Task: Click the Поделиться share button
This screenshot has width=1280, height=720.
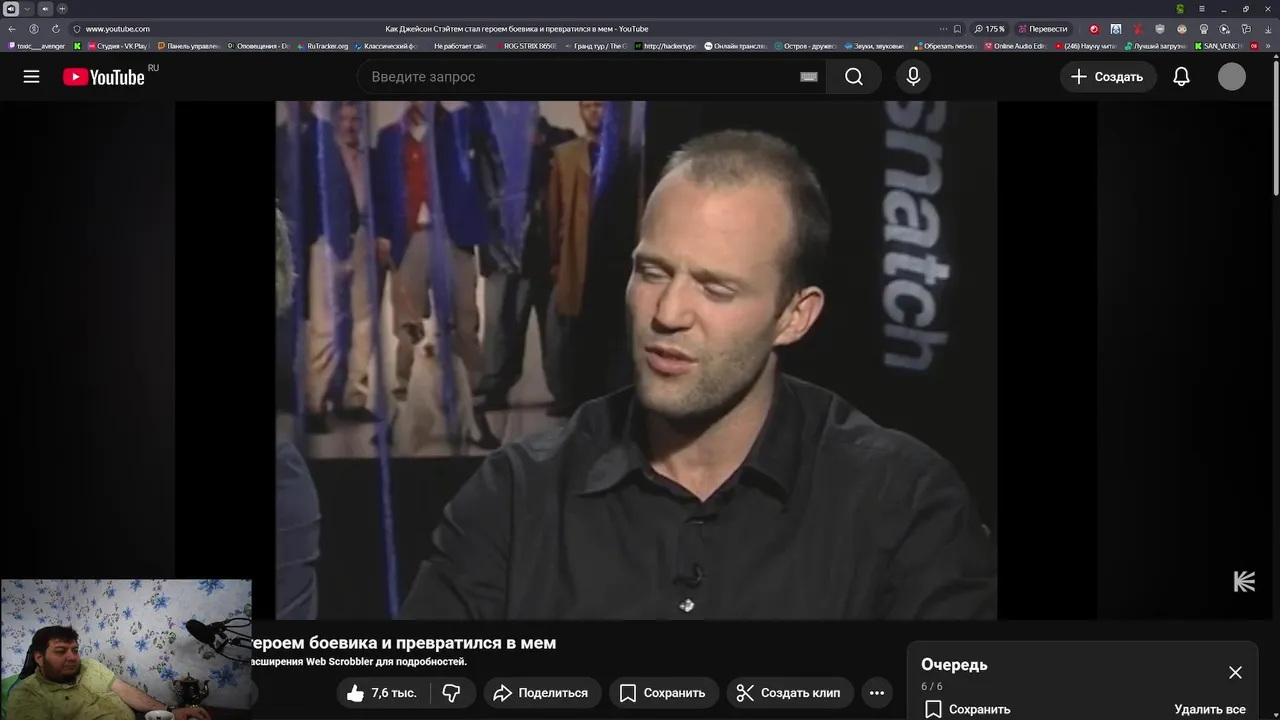Action: point(541,693)
